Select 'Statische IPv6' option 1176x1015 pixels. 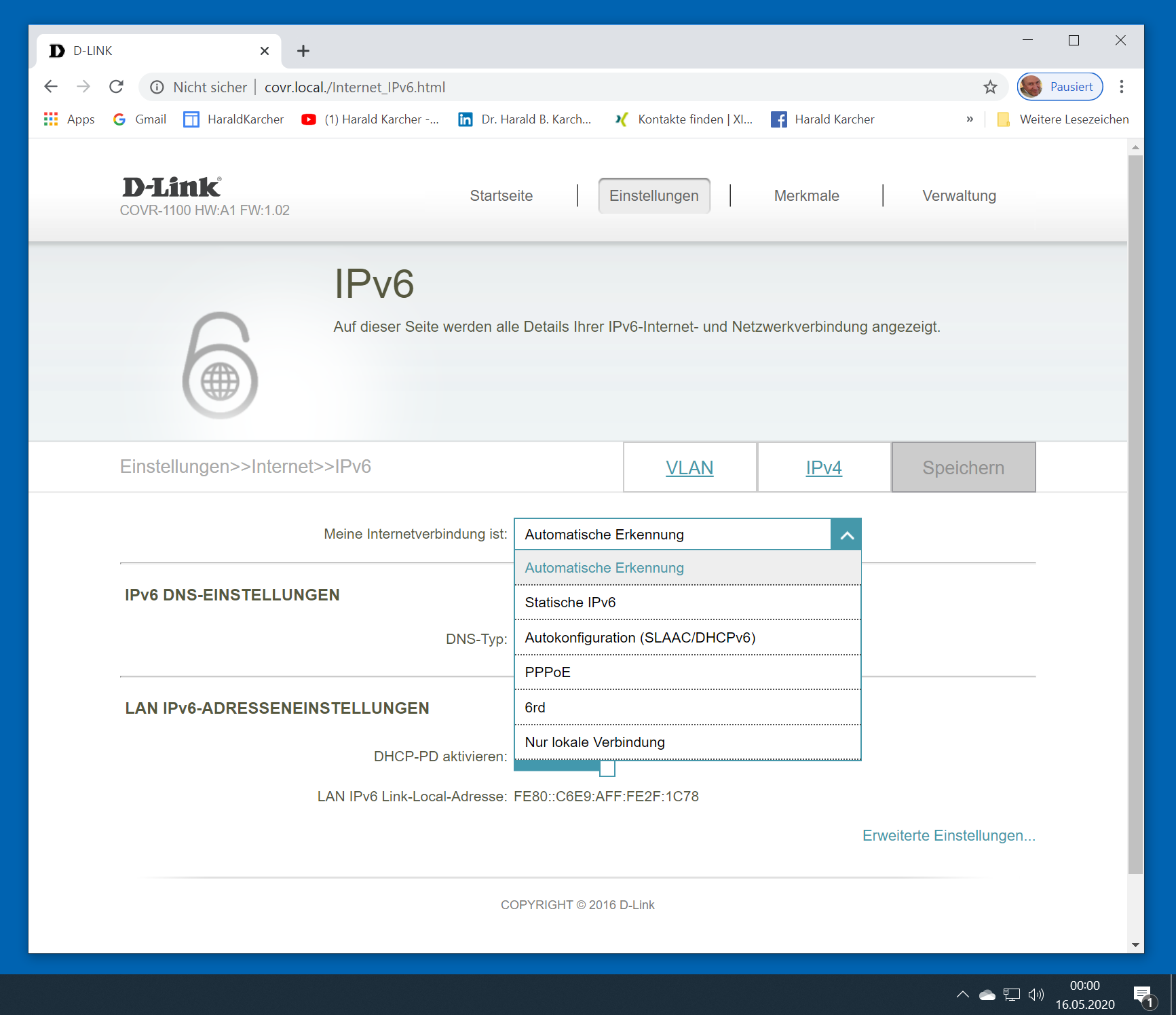(x=687, y=602)
